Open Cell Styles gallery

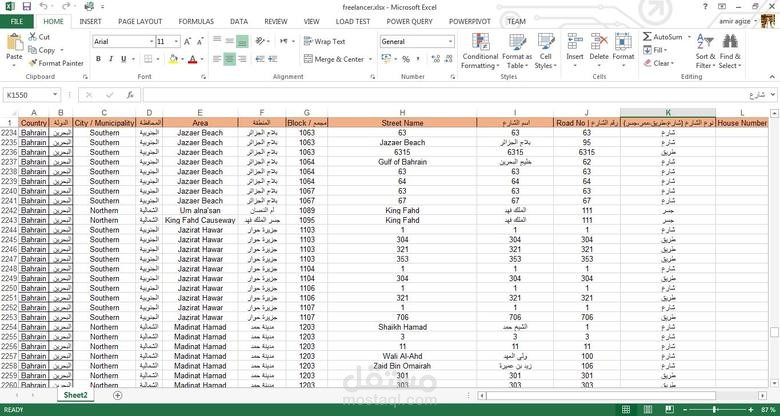click(x=546, y=52)
